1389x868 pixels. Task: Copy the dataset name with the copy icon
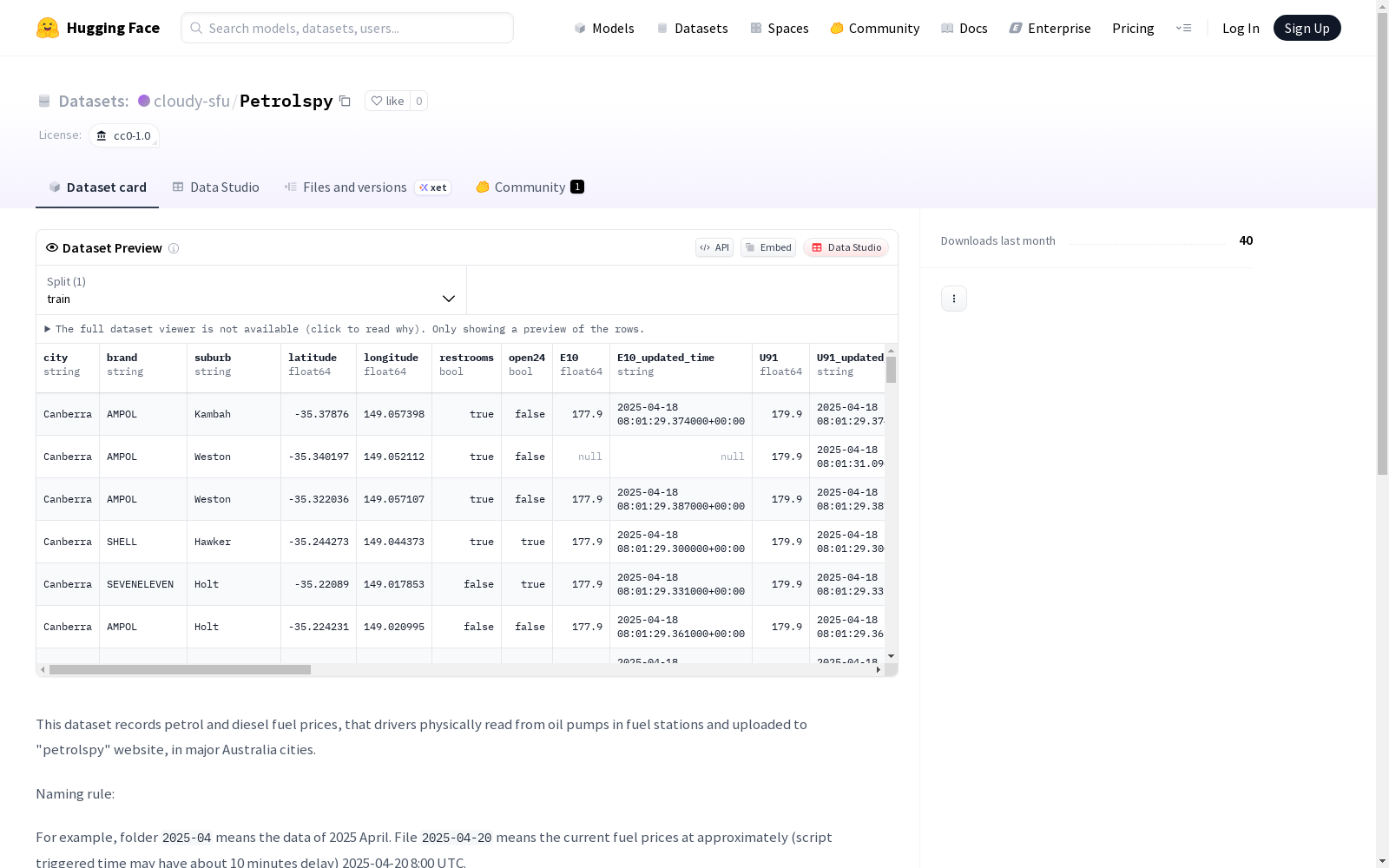tap(345, 101)
